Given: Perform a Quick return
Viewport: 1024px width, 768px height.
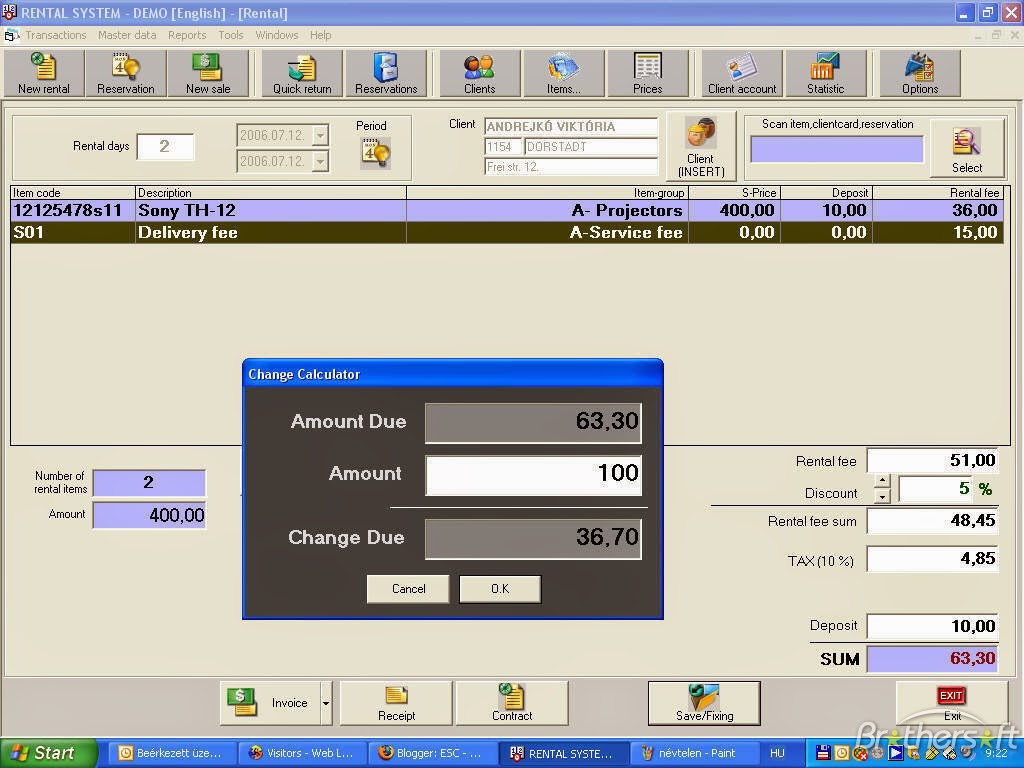Looking at the screenshot, I should [301, 73].
